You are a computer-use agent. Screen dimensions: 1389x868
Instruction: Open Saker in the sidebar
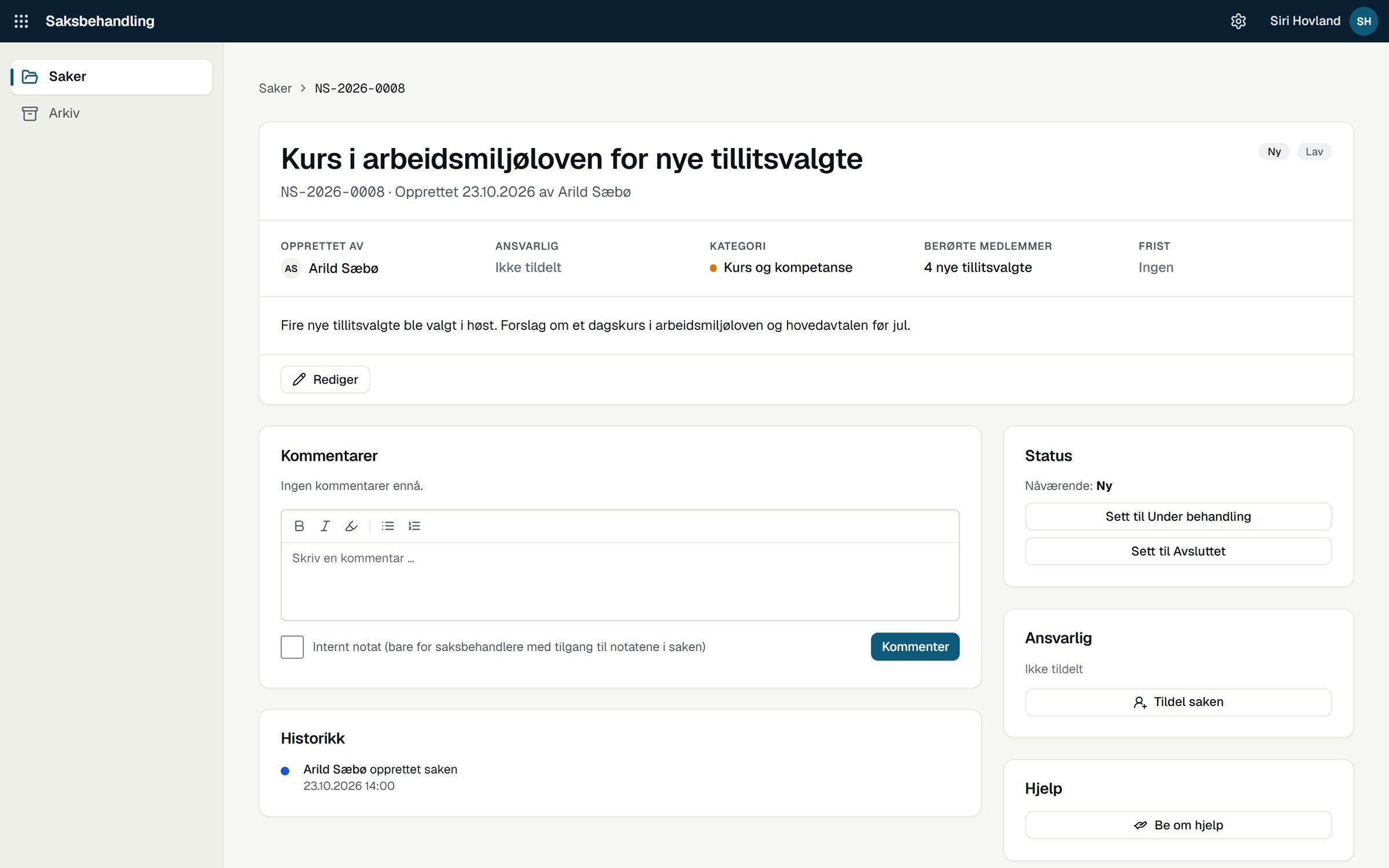112,76
